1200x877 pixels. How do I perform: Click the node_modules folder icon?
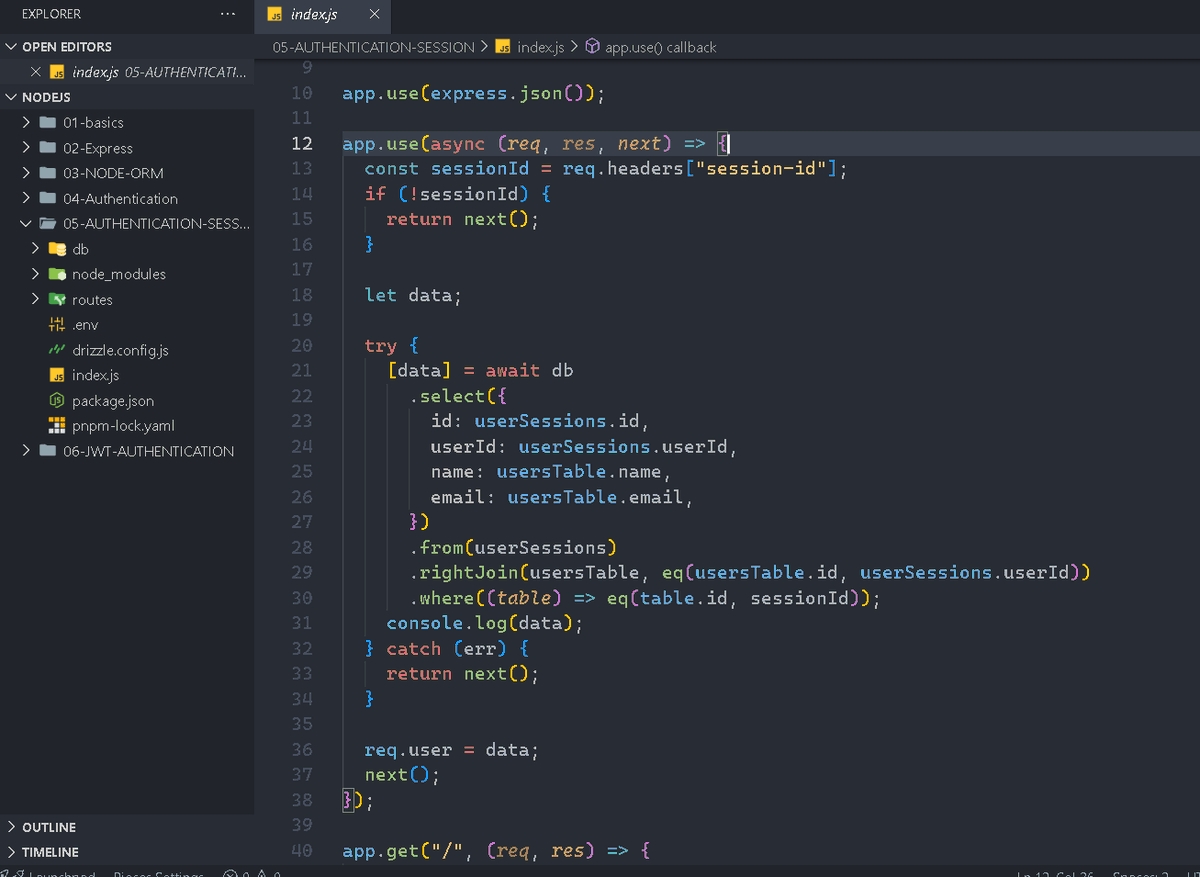pyautogui.click(x=57, y=274)
